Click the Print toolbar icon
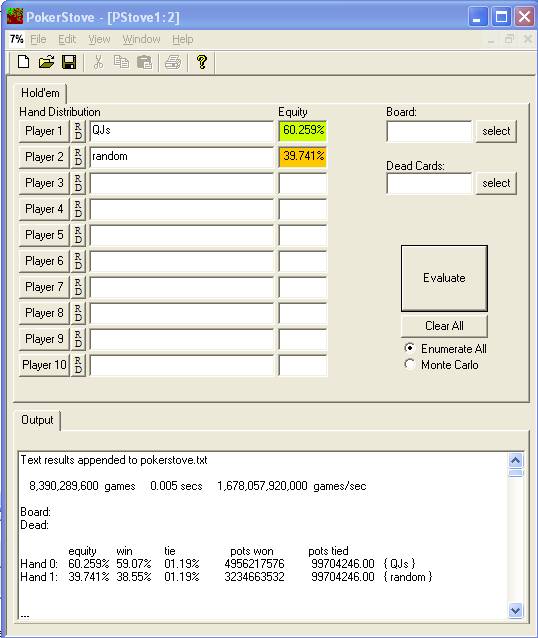The image size is (538, 638). [173, 62]
